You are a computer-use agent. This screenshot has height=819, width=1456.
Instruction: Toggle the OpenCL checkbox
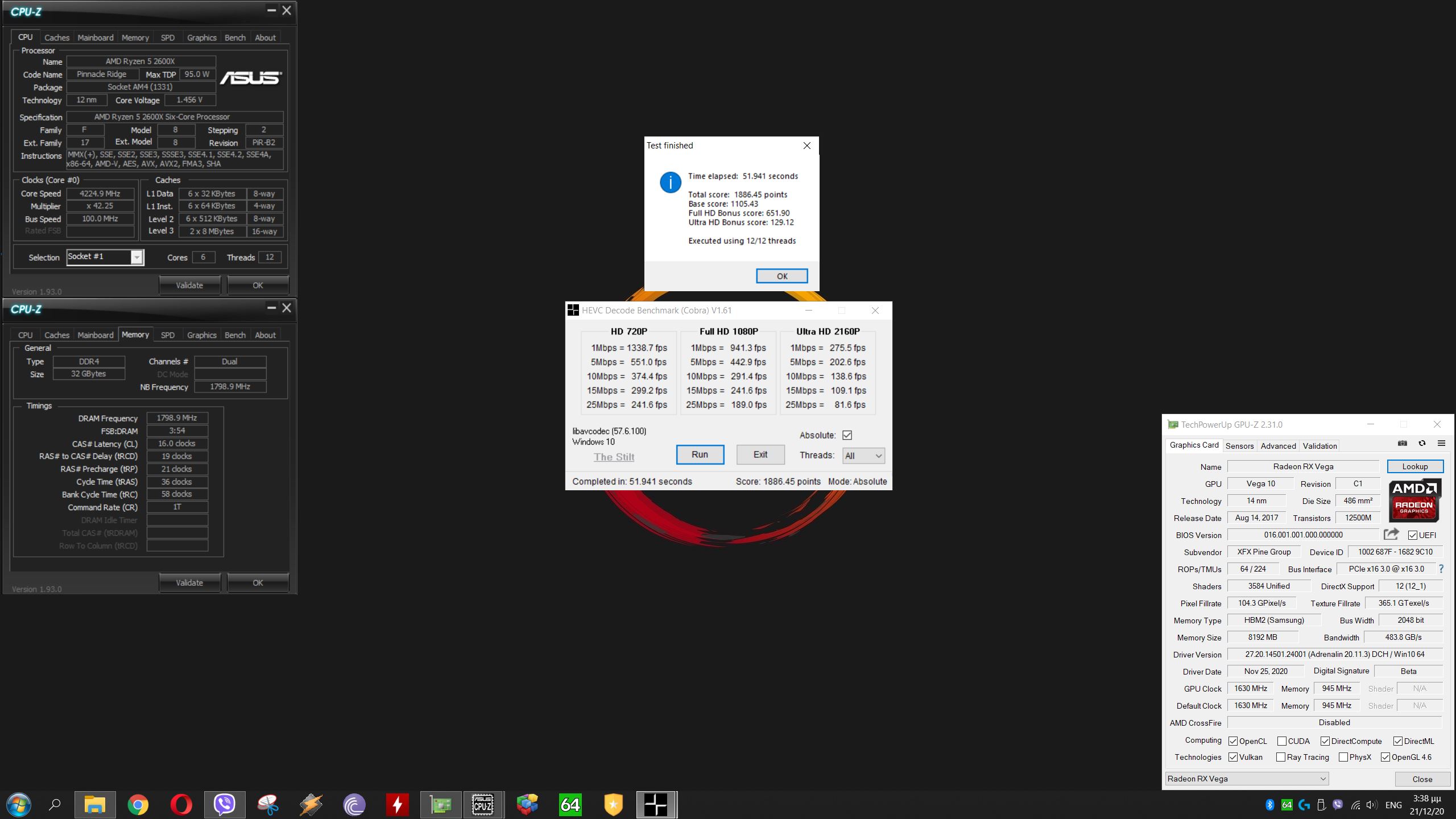click(1233, 741)
